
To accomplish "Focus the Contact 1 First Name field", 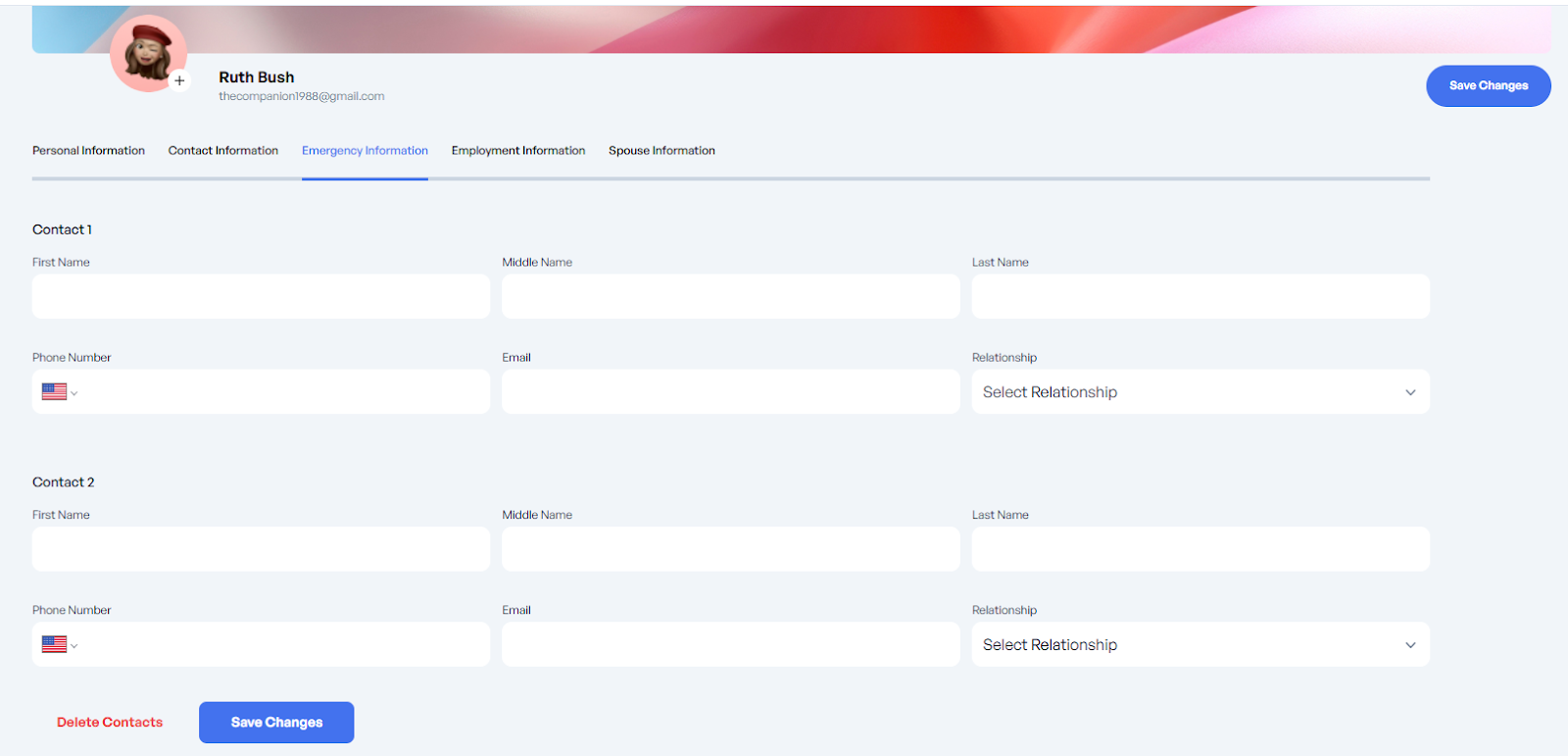I will pyautogui.click(x=261, y=296).
